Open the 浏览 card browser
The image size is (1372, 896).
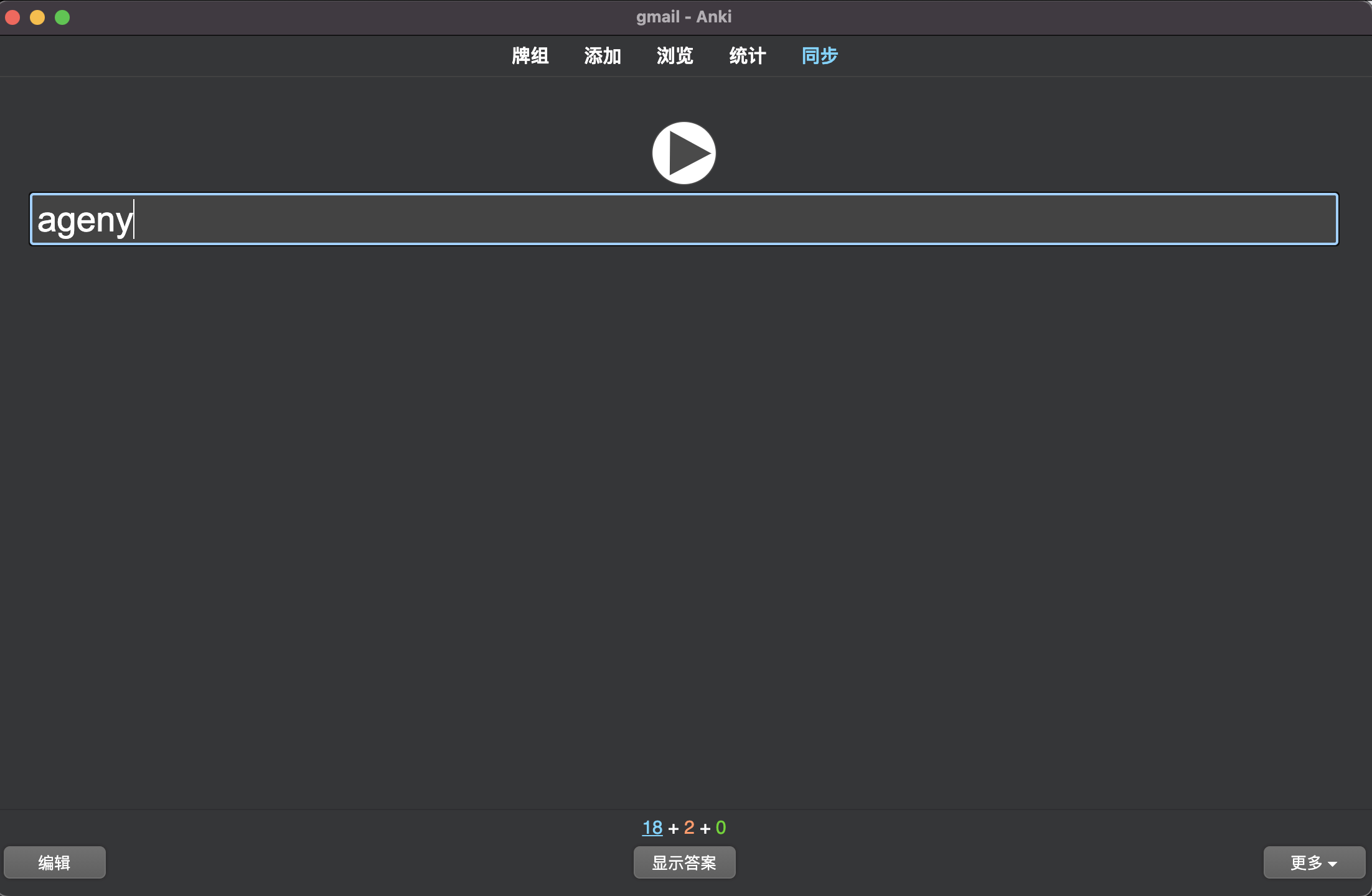tap(675, 56)
